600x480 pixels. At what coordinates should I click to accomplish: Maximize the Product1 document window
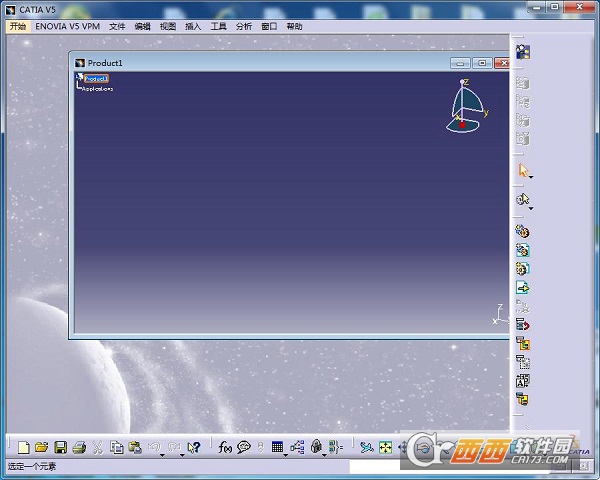482,63
